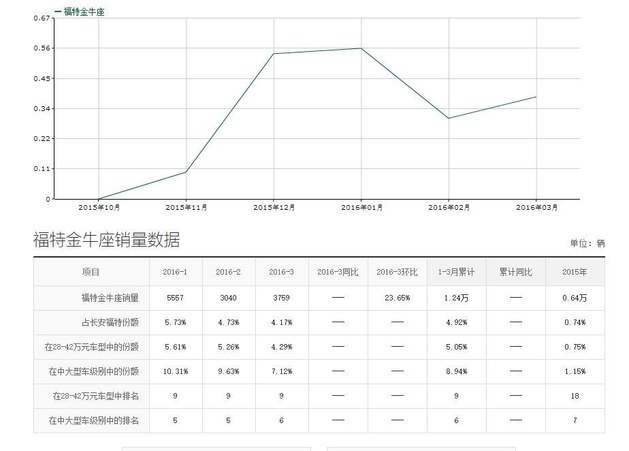
Task: Click the 2016年03月 axis label
Action: [x=537, y=207]
